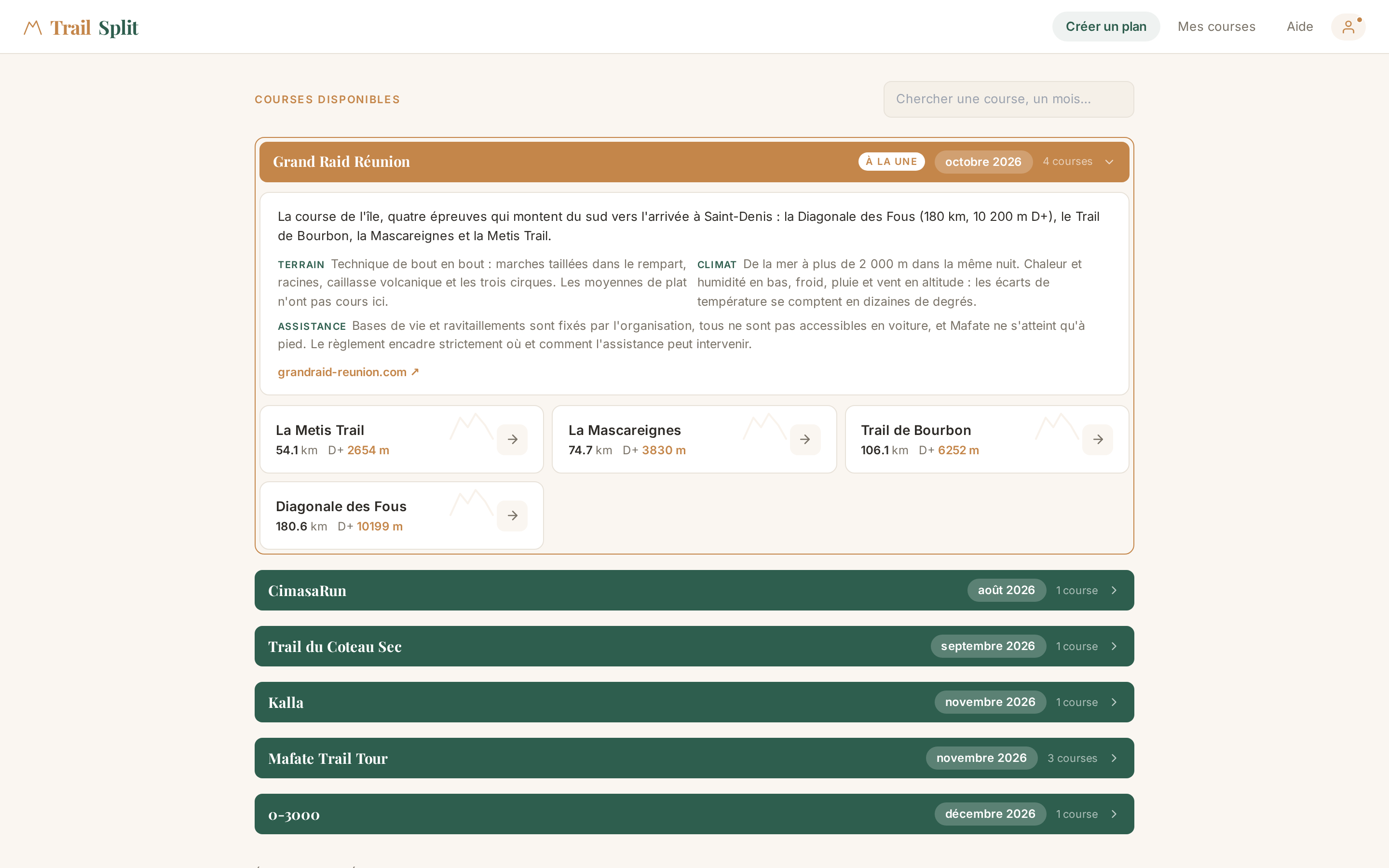
Task: Click Kalla's 1 course count
Action: click(x=1077, y=702)
